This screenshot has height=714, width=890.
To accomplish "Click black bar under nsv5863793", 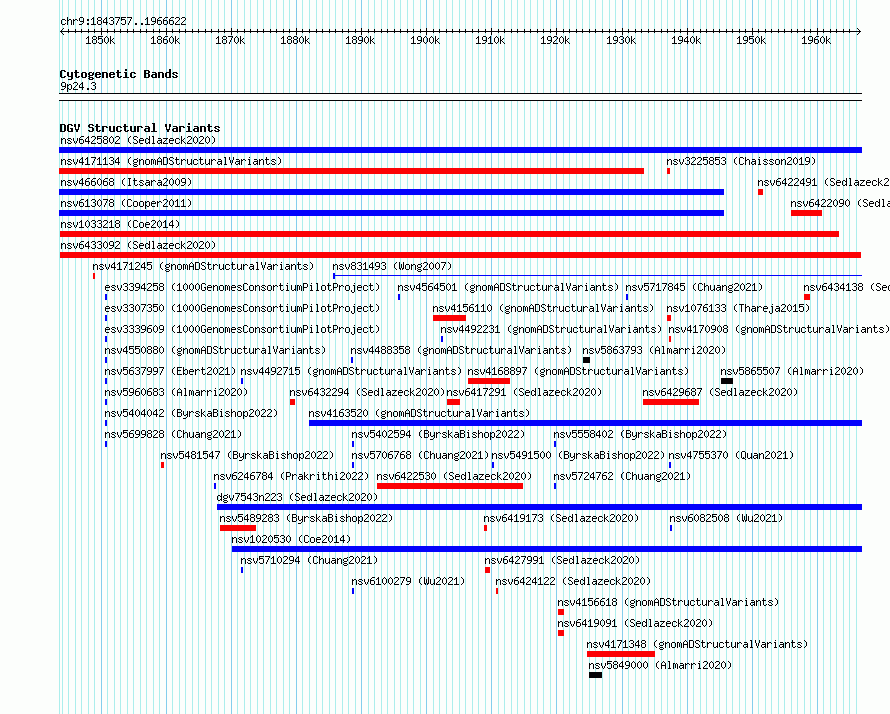I will tap(586, 360).
